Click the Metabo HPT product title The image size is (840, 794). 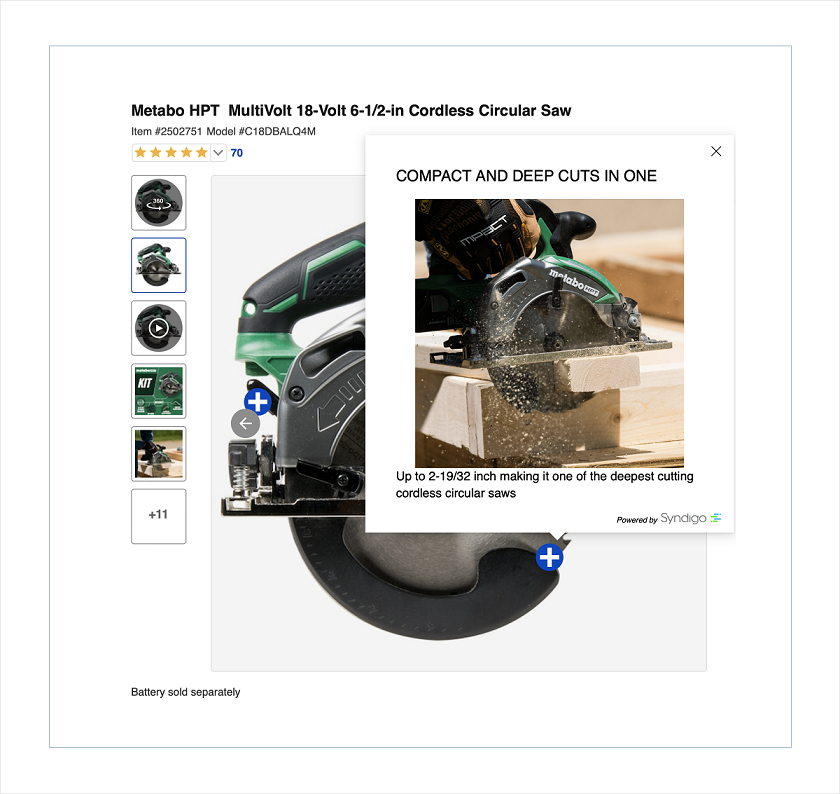(x=351, y=110)
